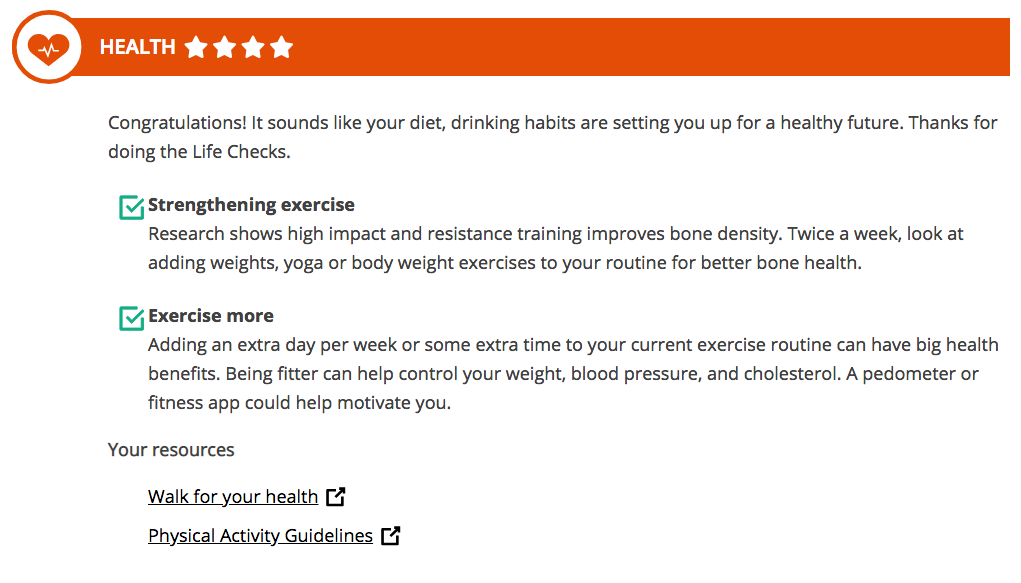The width and height of the screenshot is (1021, 583).
Task: Open the Physical Activity Guidelines link
Action: pos(260,536)
